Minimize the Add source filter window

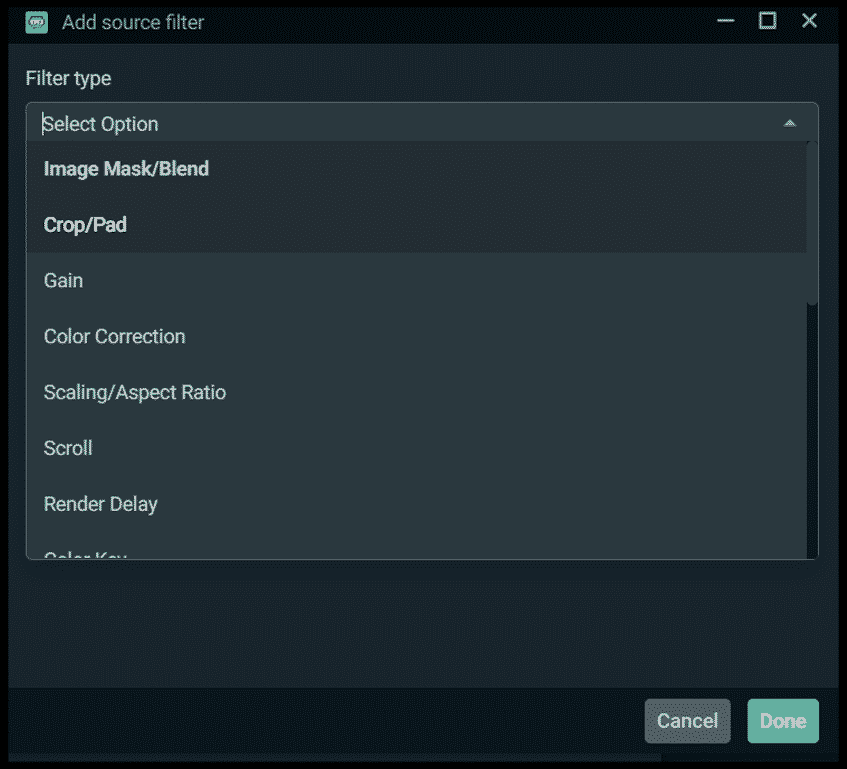[x=725, y=21]
